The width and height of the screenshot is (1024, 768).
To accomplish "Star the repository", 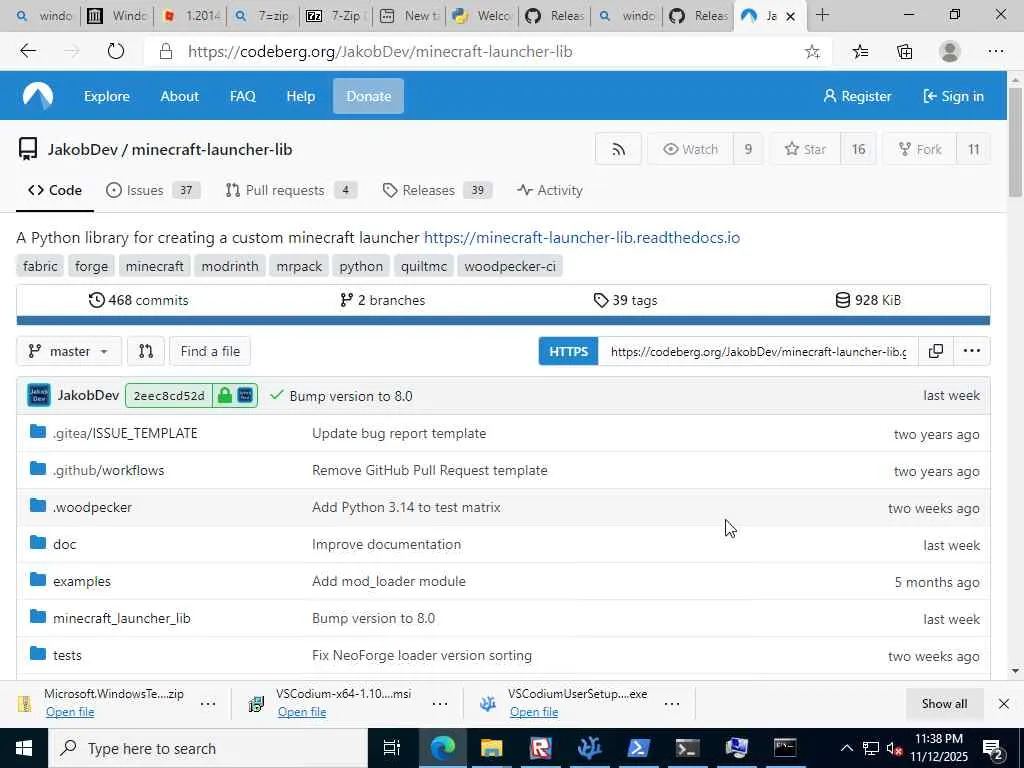I will [x=805, y=150].
